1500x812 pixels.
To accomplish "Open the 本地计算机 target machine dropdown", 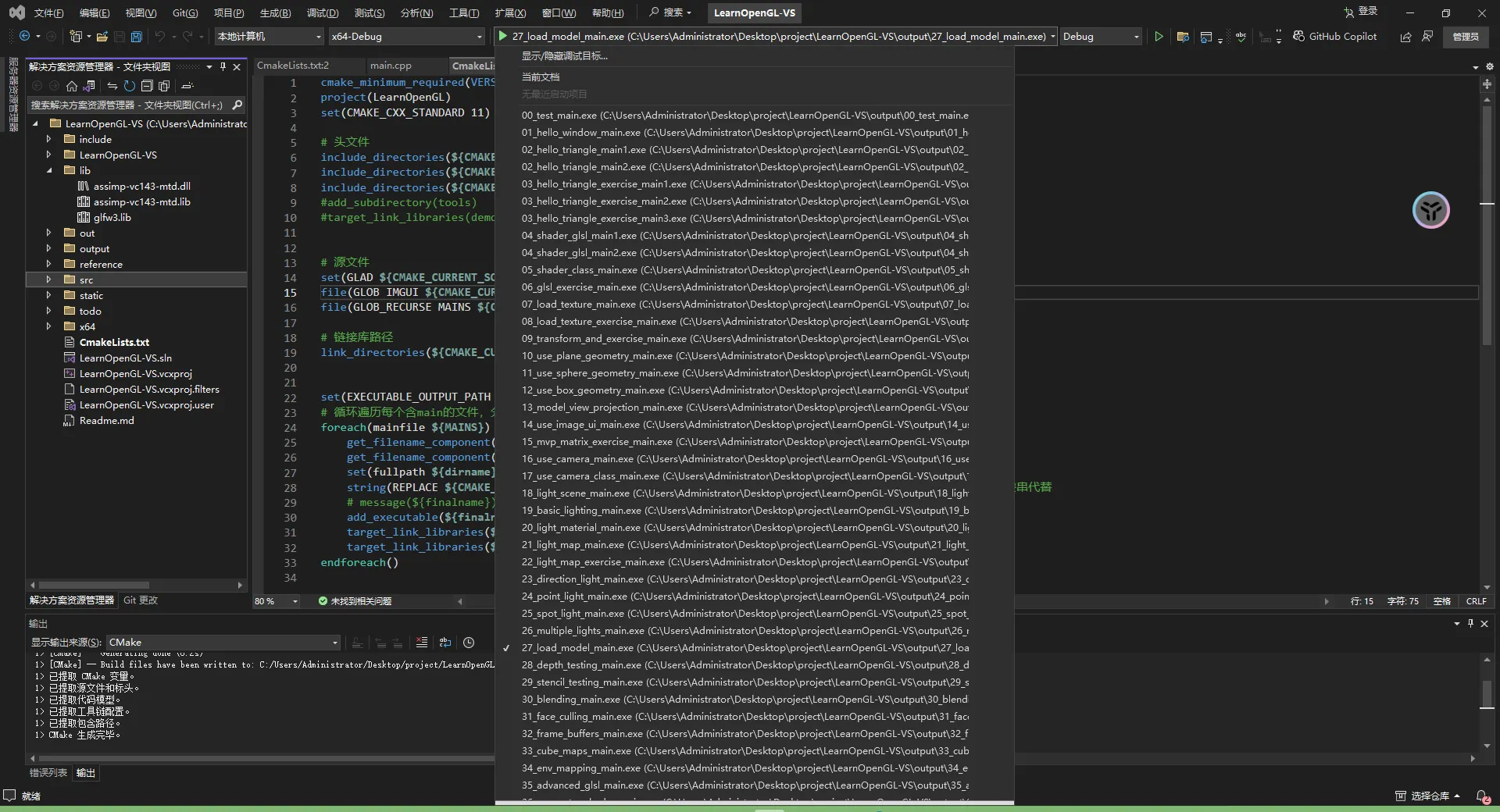I will click(x=269, y=37).
